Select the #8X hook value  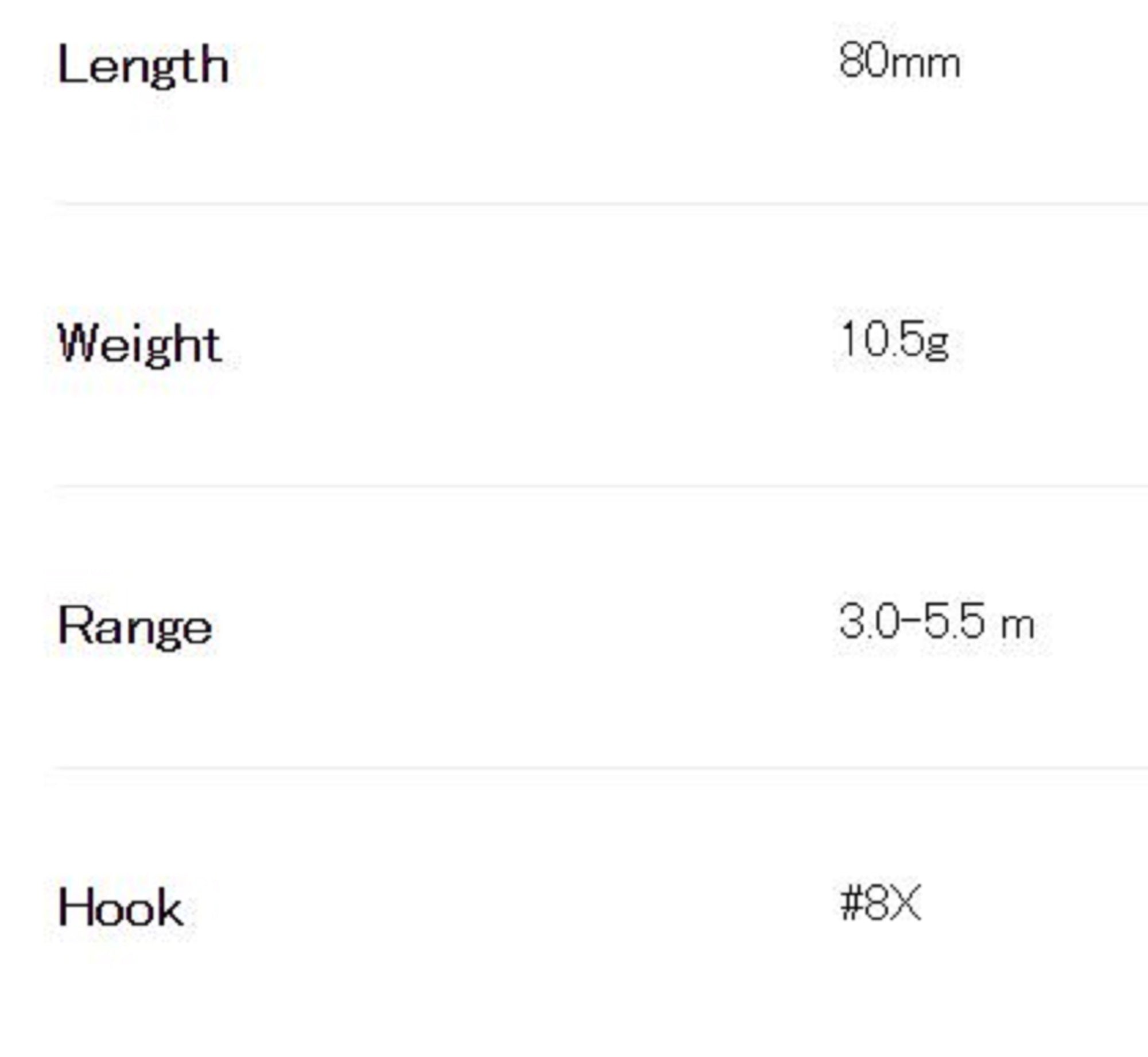pyautogui.click(x=881, y=904)
